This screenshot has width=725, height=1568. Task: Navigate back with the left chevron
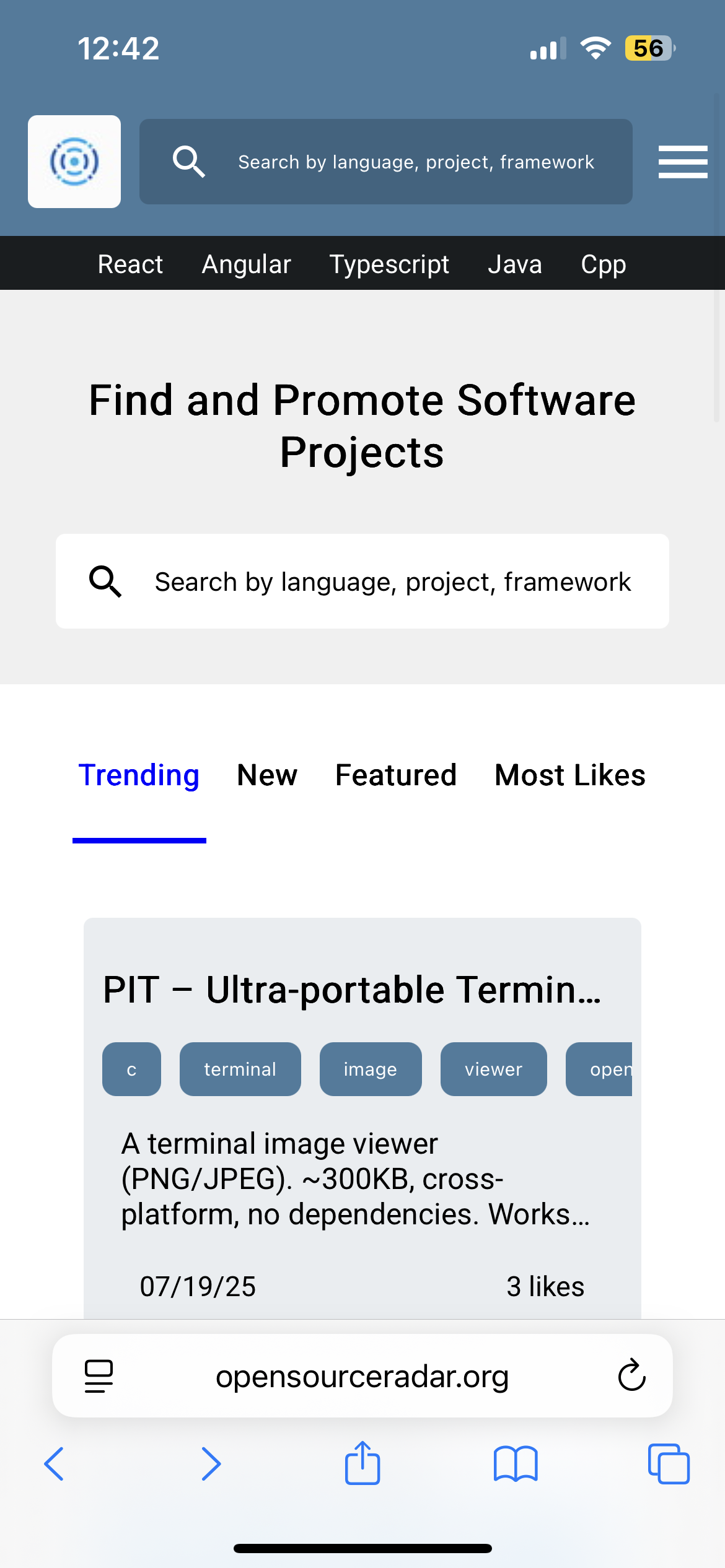click(x=55, y=1464)
